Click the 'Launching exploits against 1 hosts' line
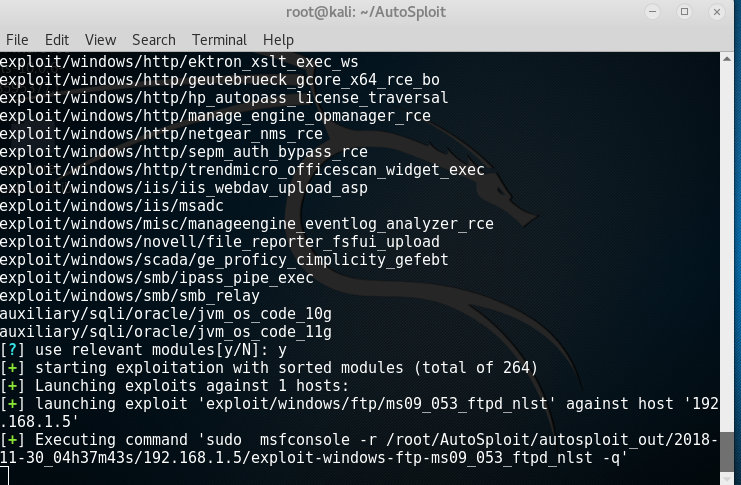This screenshot has width=741, height=485. pos(174,386)
